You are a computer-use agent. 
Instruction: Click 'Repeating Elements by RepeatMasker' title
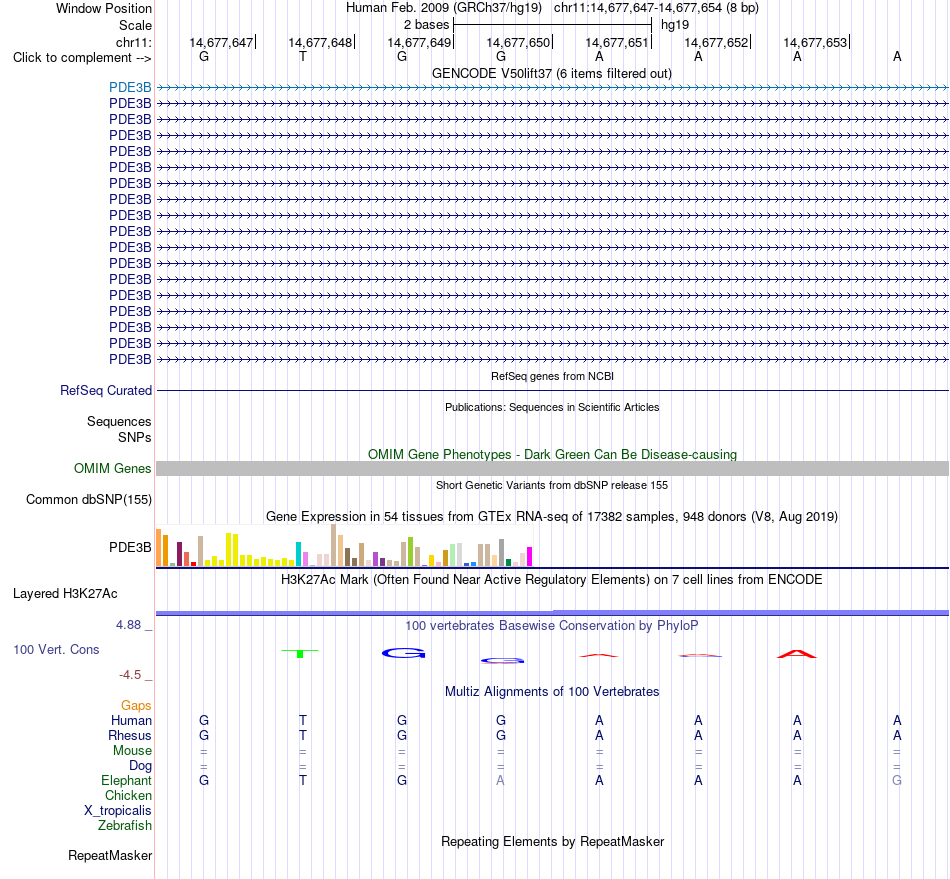[553, 841]
